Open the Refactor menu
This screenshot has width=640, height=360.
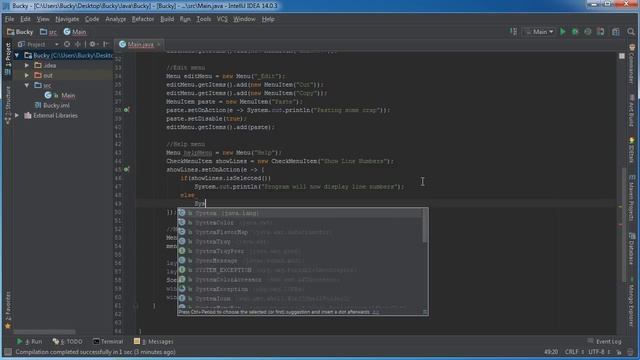[143, 19]
